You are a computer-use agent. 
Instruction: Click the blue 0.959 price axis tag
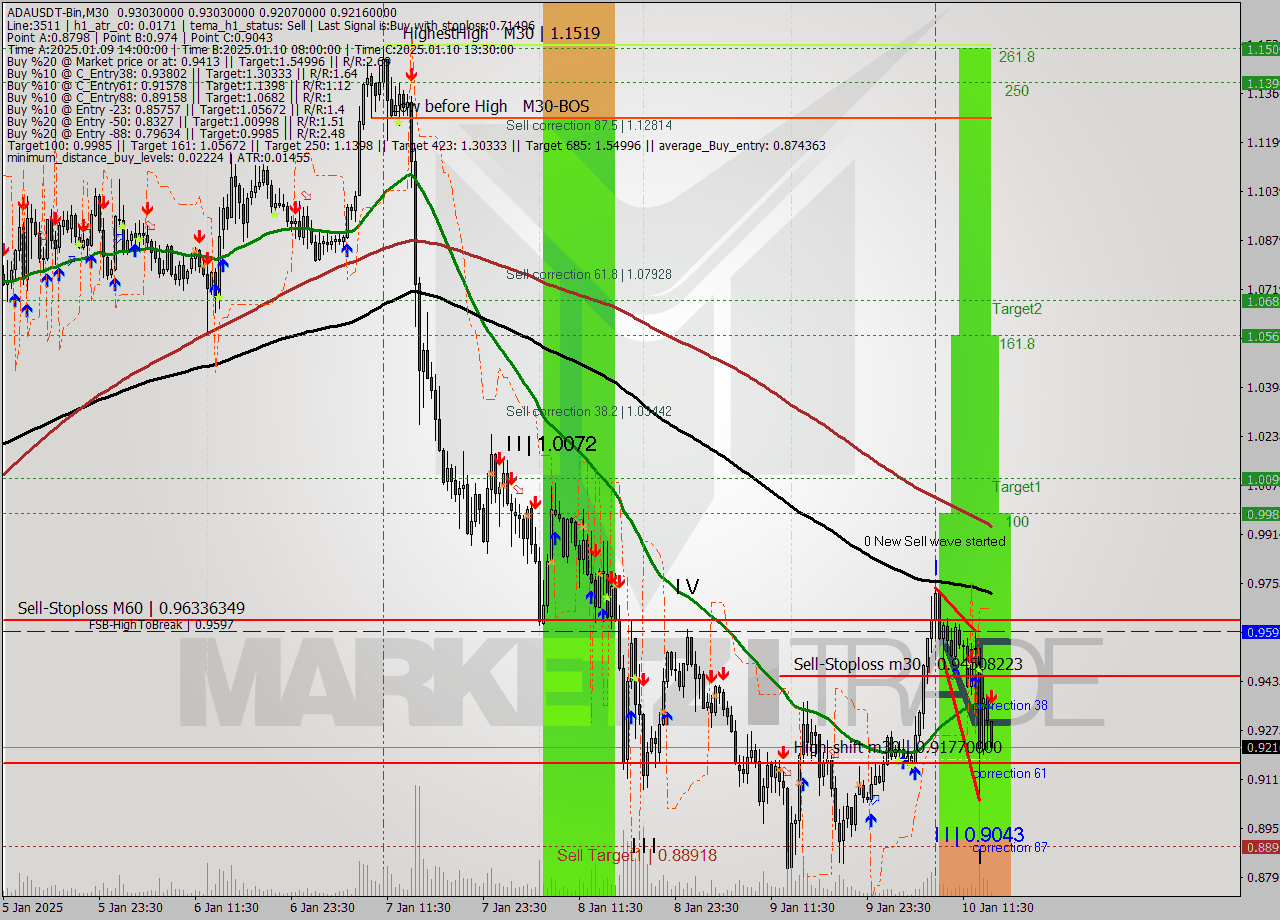[x=1260, y=632]
